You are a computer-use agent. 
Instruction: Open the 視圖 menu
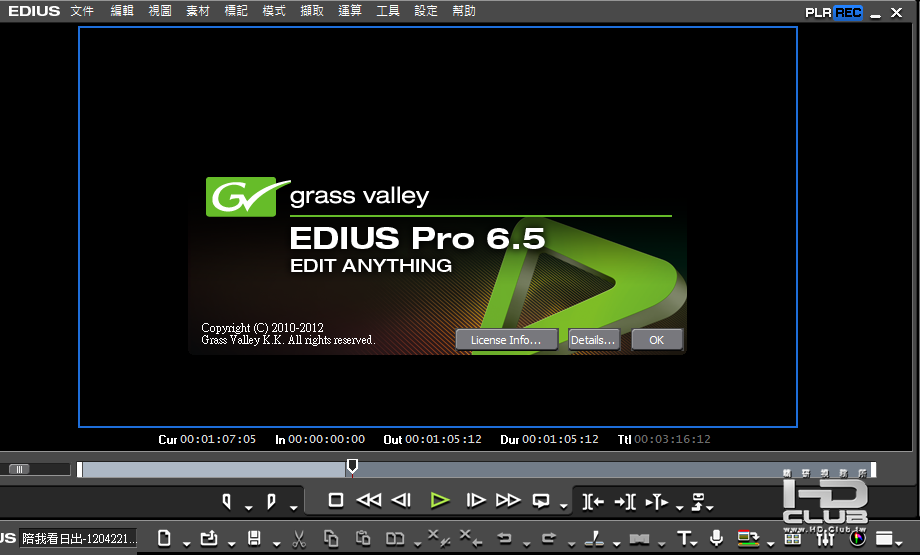click(160, 11)
